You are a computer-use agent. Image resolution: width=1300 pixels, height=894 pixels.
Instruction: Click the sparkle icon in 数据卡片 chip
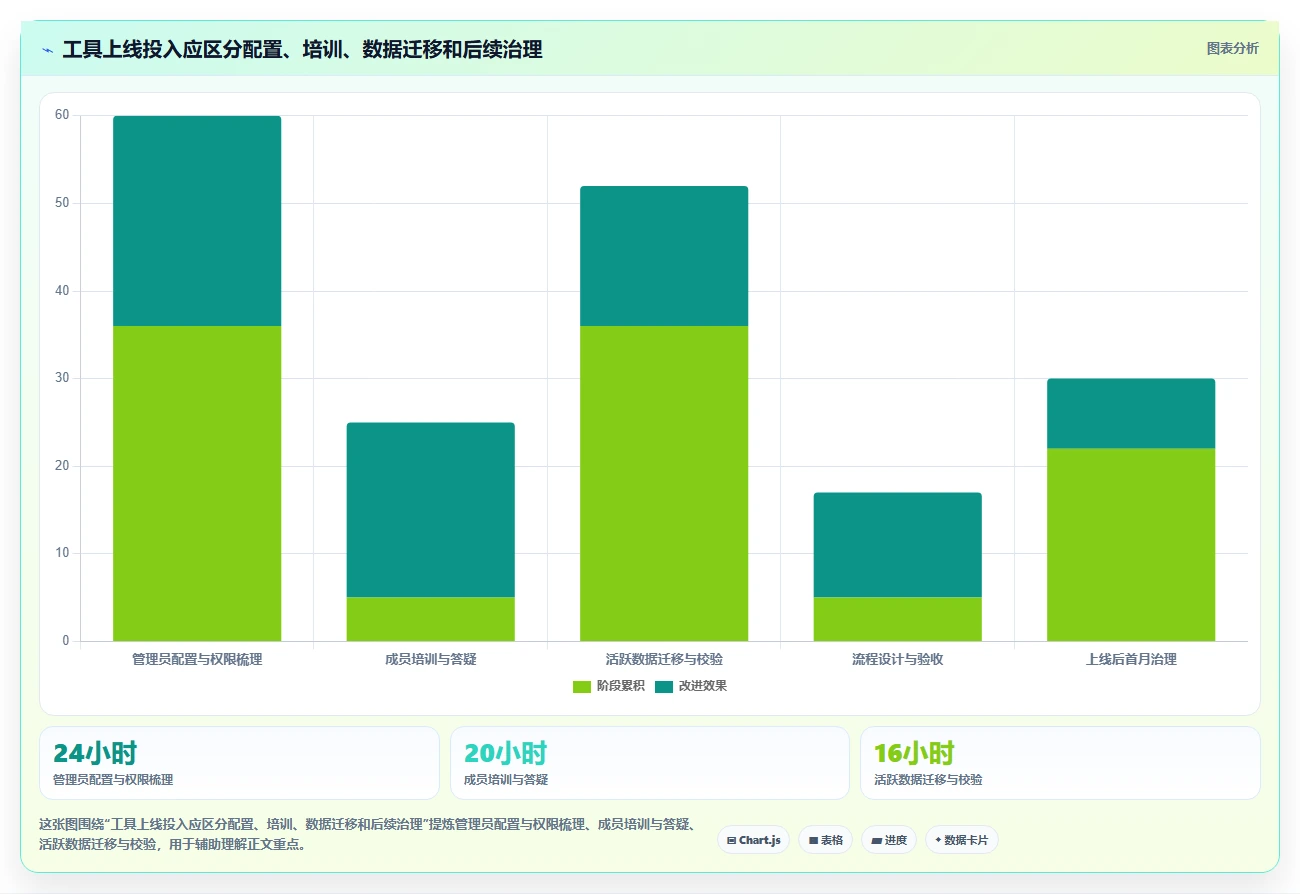(x=938, y=840)
